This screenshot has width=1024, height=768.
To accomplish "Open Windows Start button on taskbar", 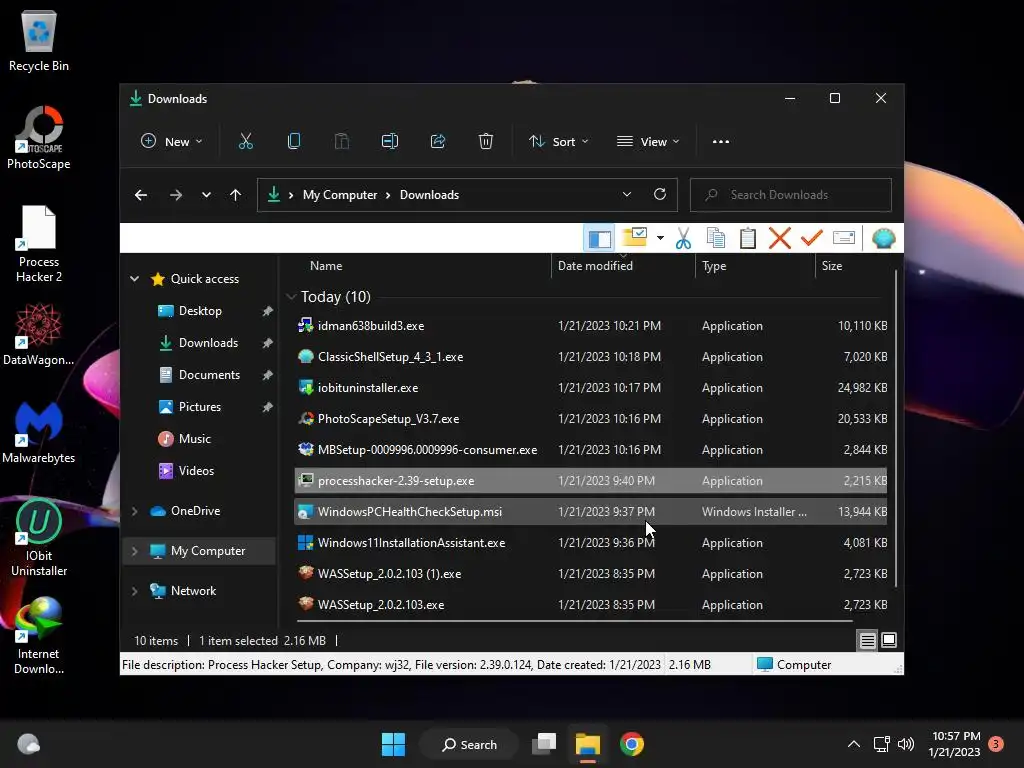I will [393, 744].
